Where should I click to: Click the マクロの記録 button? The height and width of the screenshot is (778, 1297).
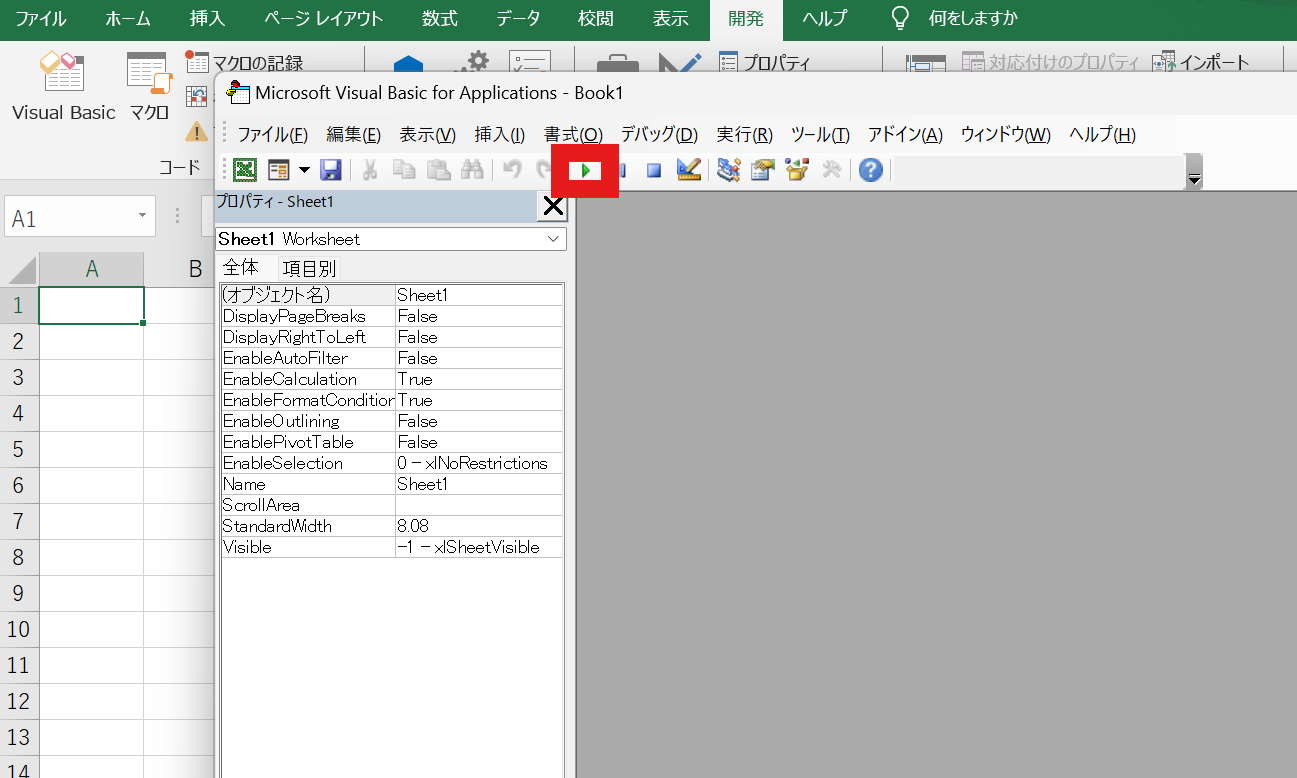(245, 63)
